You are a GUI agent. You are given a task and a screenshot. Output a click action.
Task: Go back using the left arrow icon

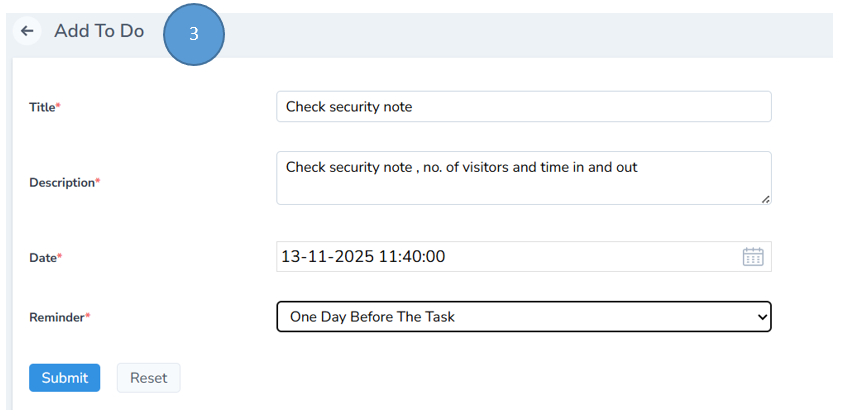[x=27, y=31]
